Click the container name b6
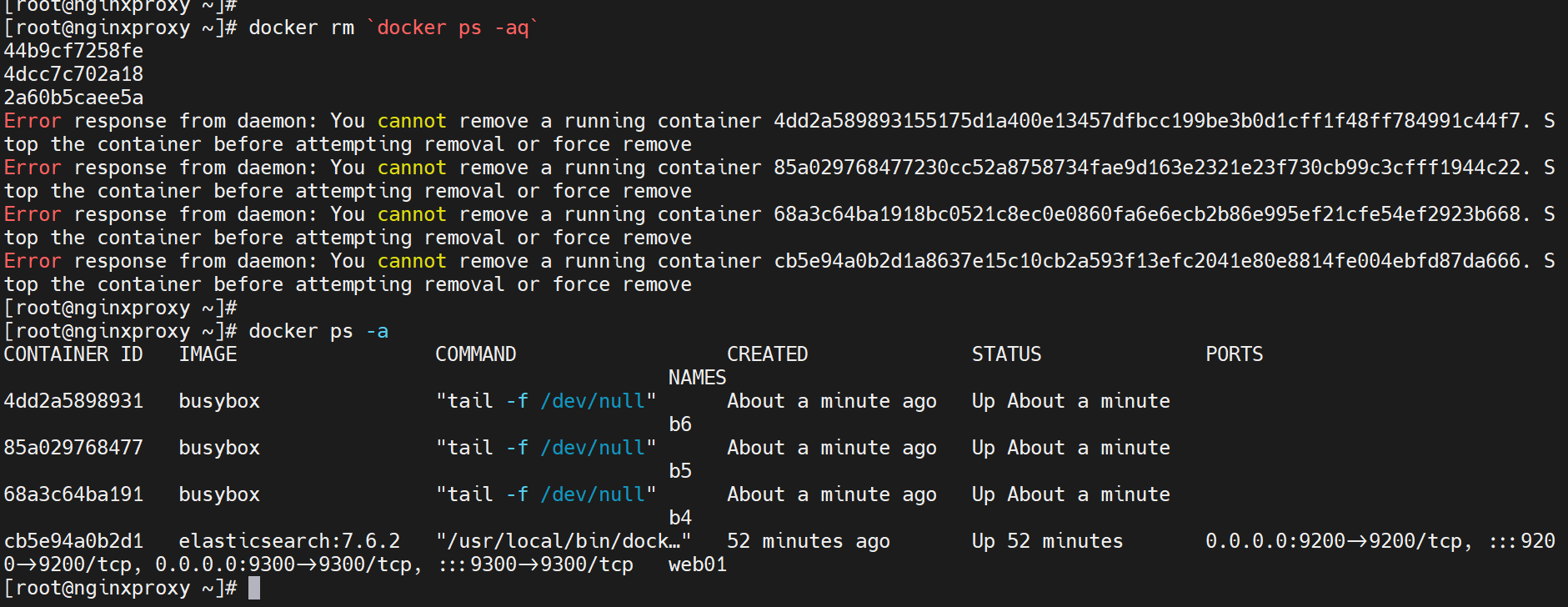Screen dimensions: 1568x607 click(x=679, y=424)
